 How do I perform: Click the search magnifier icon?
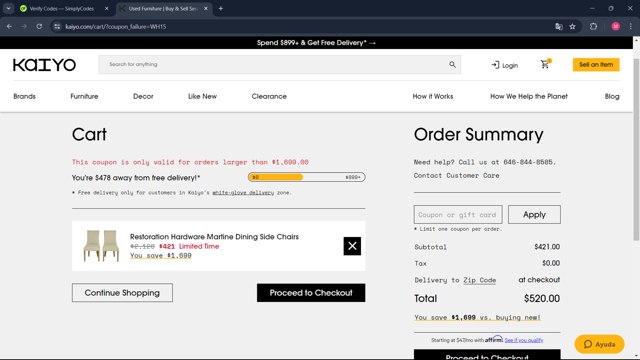[x=452, y=64]
